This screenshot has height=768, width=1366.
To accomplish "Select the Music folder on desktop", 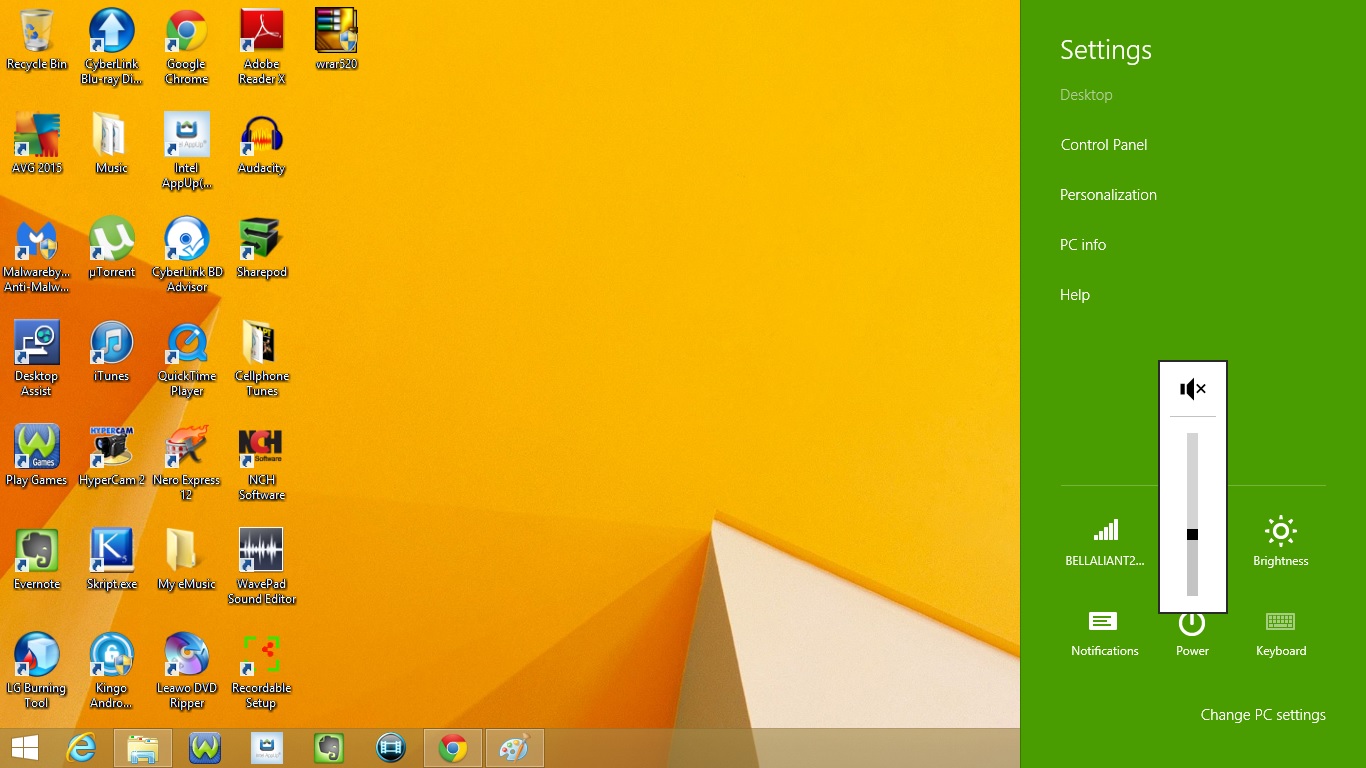I will pyautogui.click(x=112, y=144).
